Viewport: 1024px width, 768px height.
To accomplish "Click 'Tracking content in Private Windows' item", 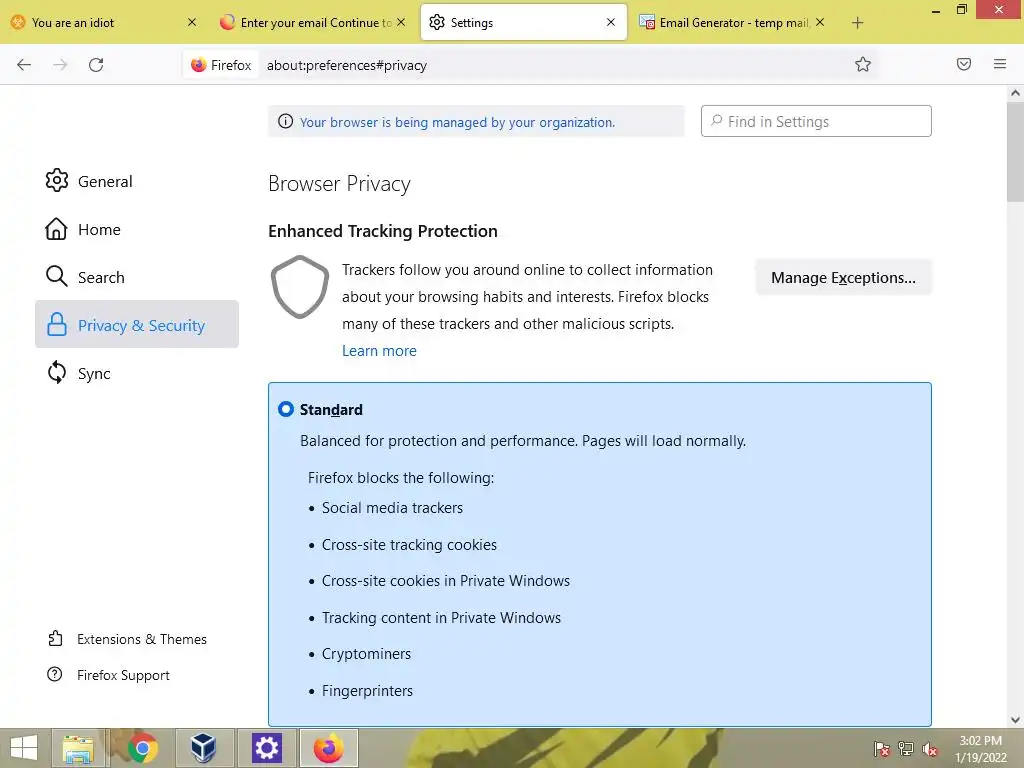I will click(441, 618).
